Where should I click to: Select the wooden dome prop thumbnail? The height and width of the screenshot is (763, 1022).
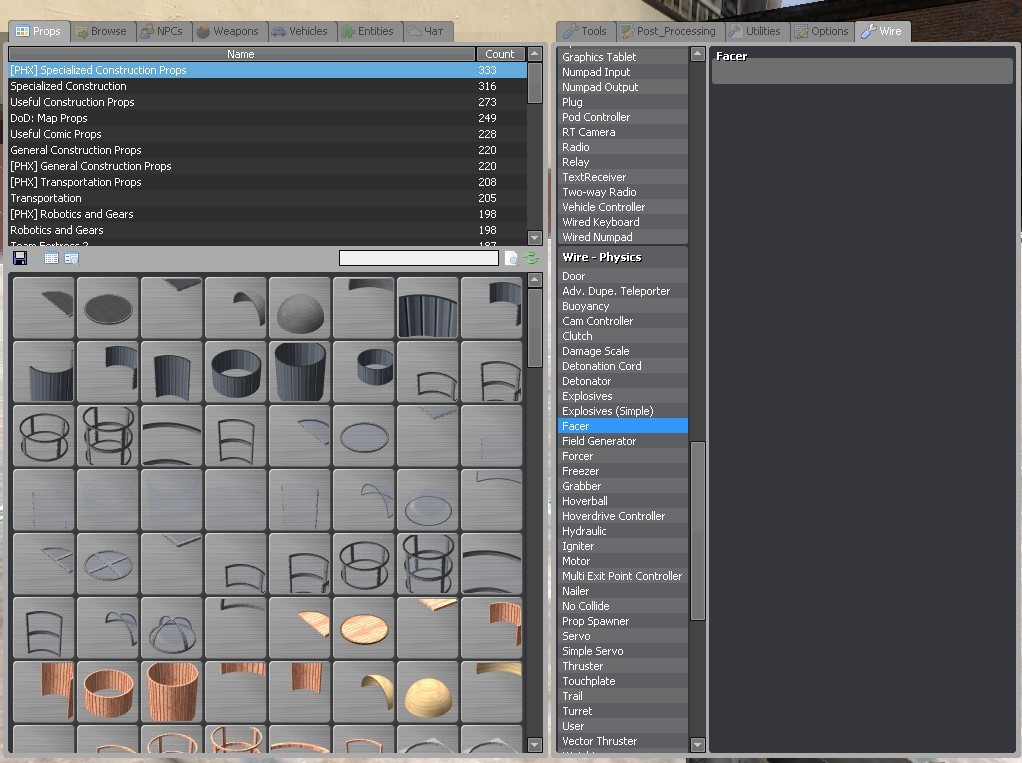427,692
